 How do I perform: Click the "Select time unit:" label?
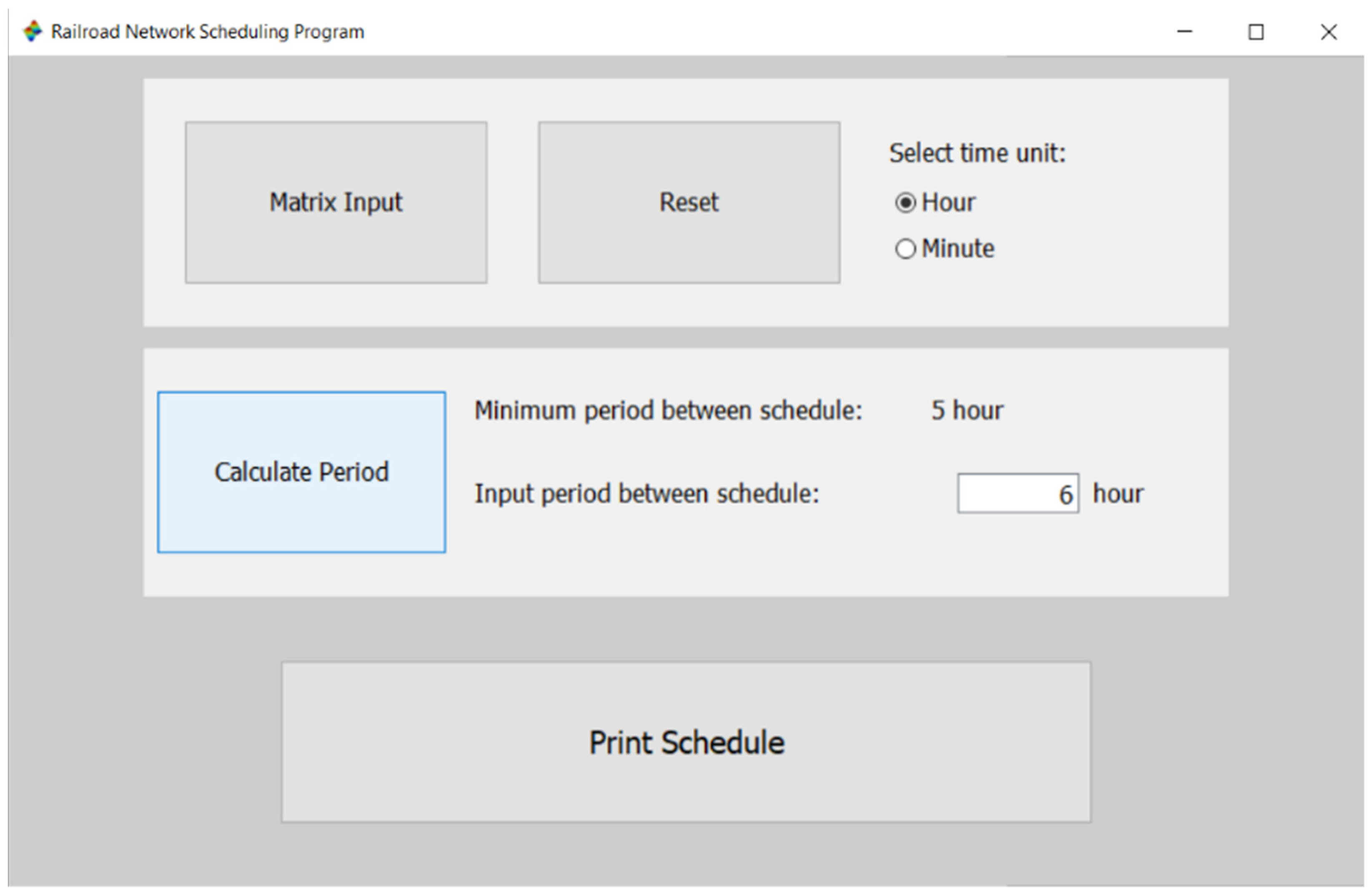977,153
